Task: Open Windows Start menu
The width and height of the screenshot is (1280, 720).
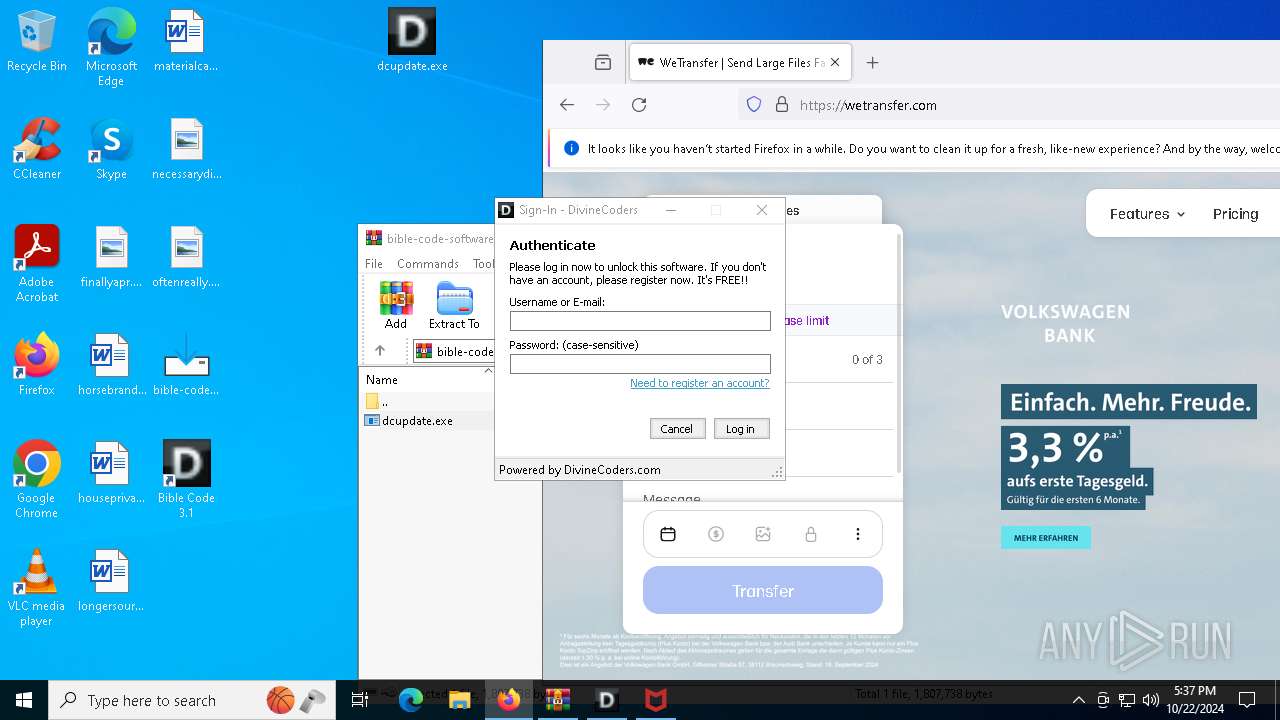Action: point(24,700)
